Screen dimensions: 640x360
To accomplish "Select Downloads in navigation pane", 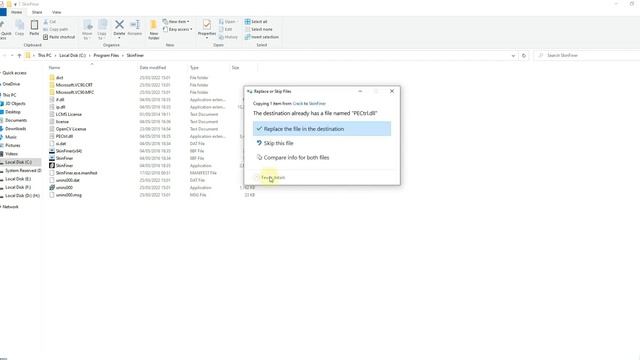I will point(16,129).
